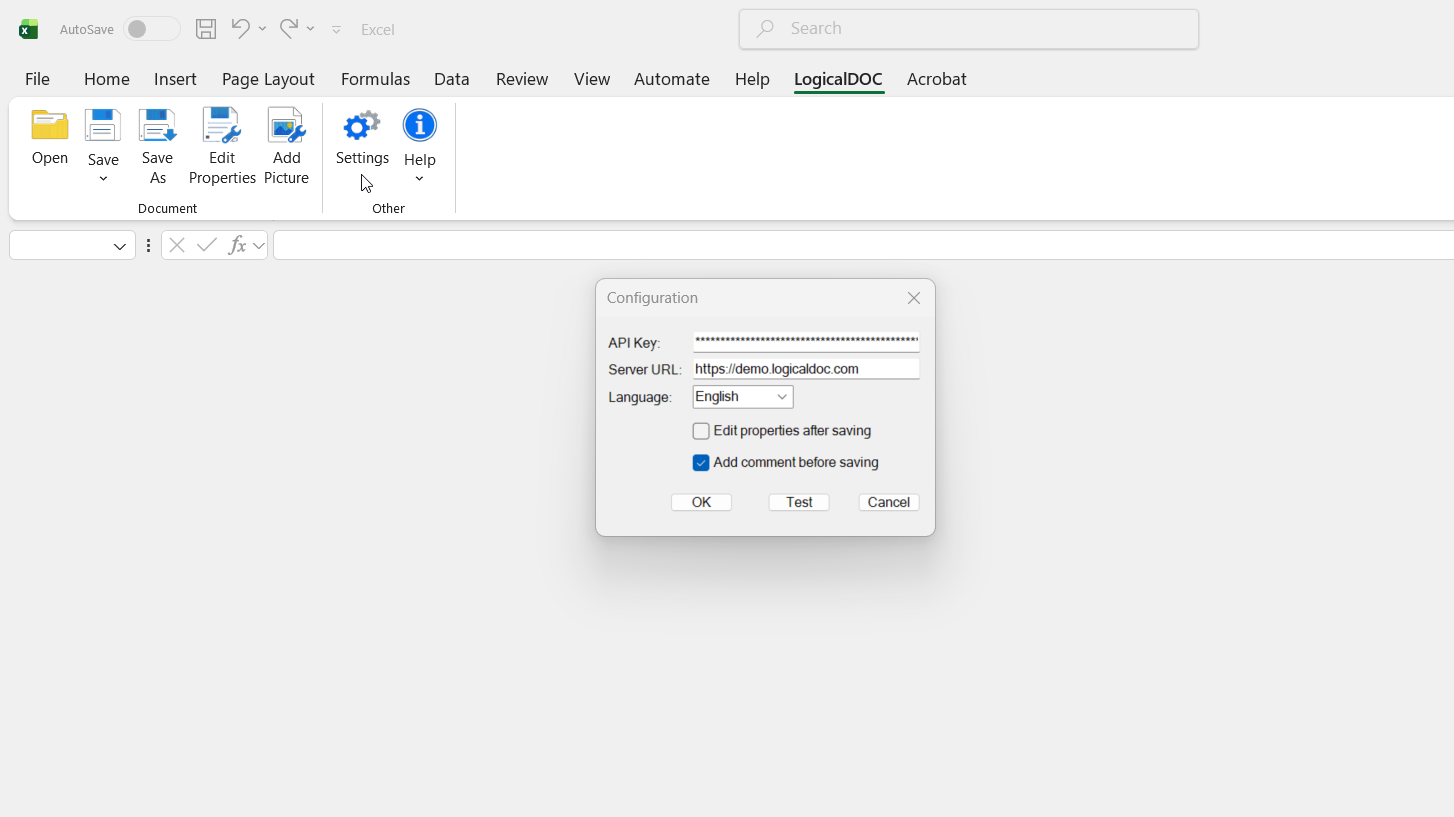Open the Name Box dropdown
The height and width of the screenshot is (817, 1454).
tap(120, 246)
